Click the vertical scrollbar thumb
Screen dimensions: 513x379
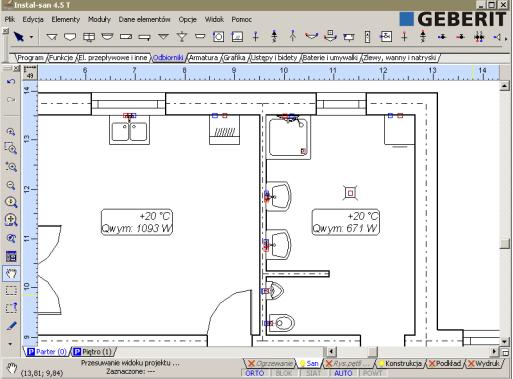tap(504, 243)
